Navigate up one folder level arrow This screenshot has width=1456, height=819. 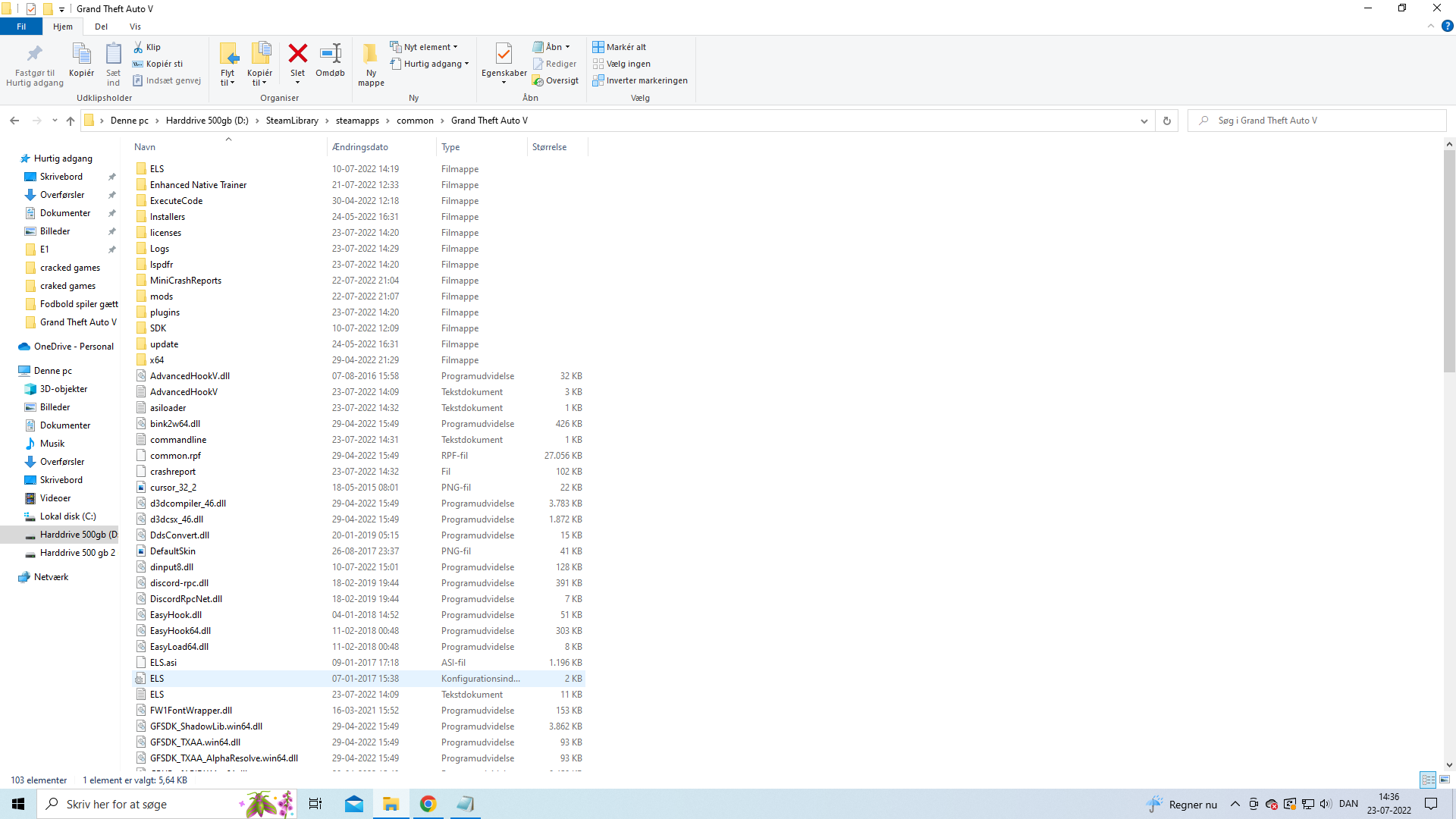[71, 121]
